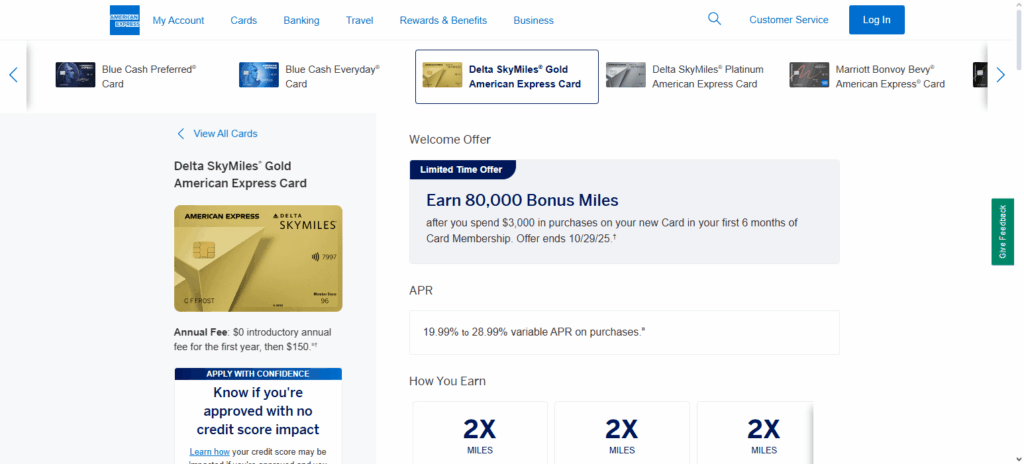Open the Customer Service link

tap(788, 20)
